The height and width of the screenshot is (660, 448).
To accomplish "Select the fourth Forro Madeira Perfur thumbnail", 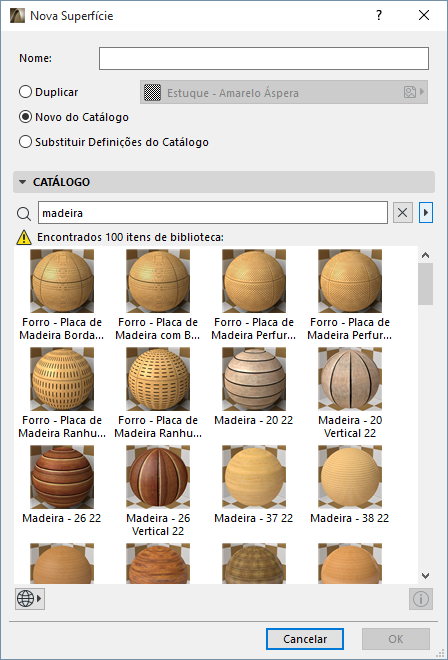I will coord(350,281).
